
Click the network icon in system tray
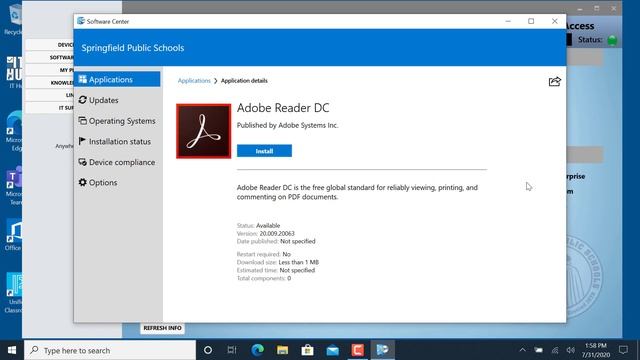tap(555, 350)
